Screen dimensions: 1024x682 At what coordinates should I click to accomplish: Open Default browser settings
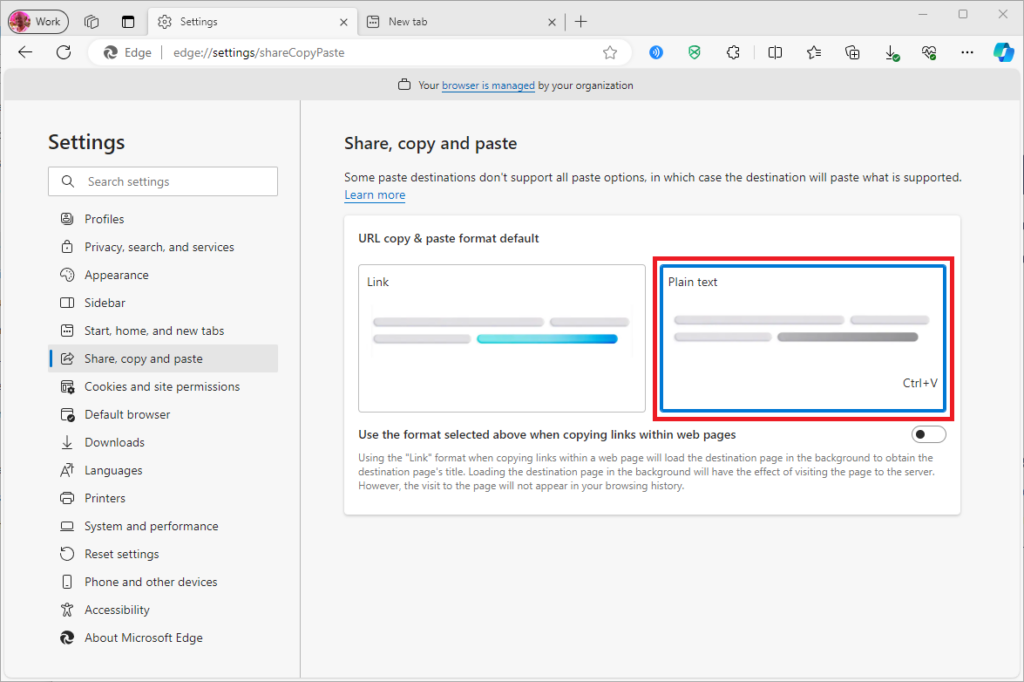click(x=163, y=415)
